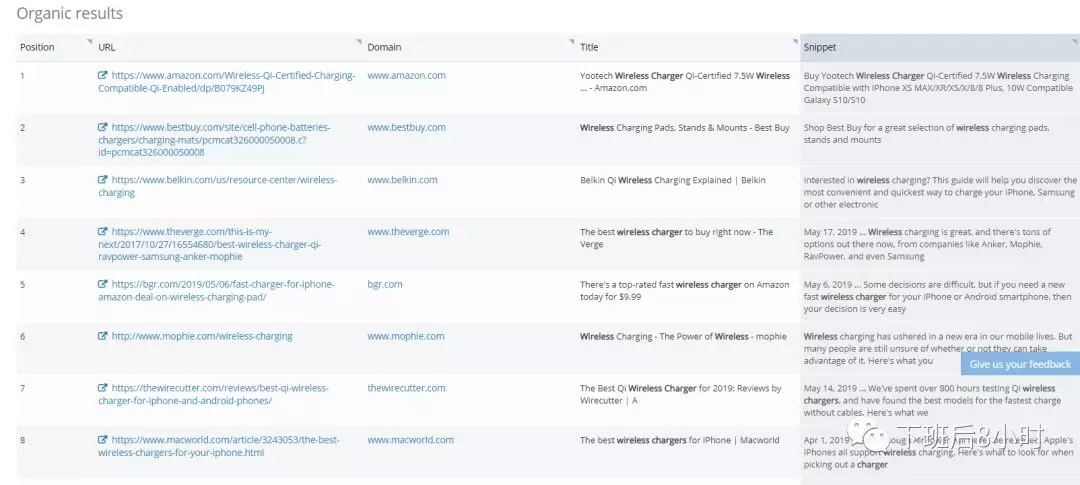Click external link icon beside The Verge URL
The height and width of the screenshot is (485, 1080).
(103, 232)
